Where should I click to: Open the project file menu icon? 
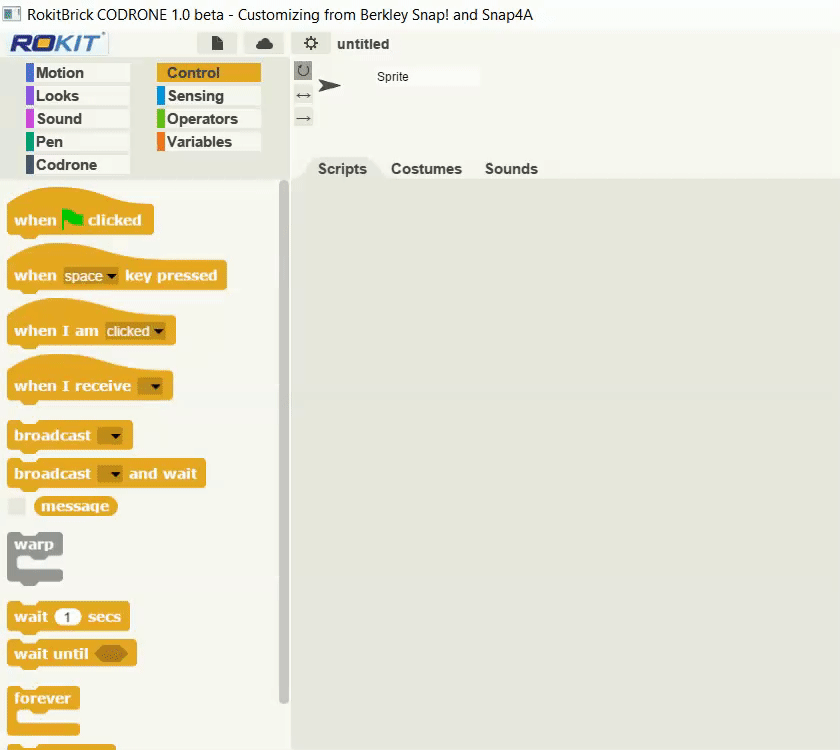click(217, 43)
